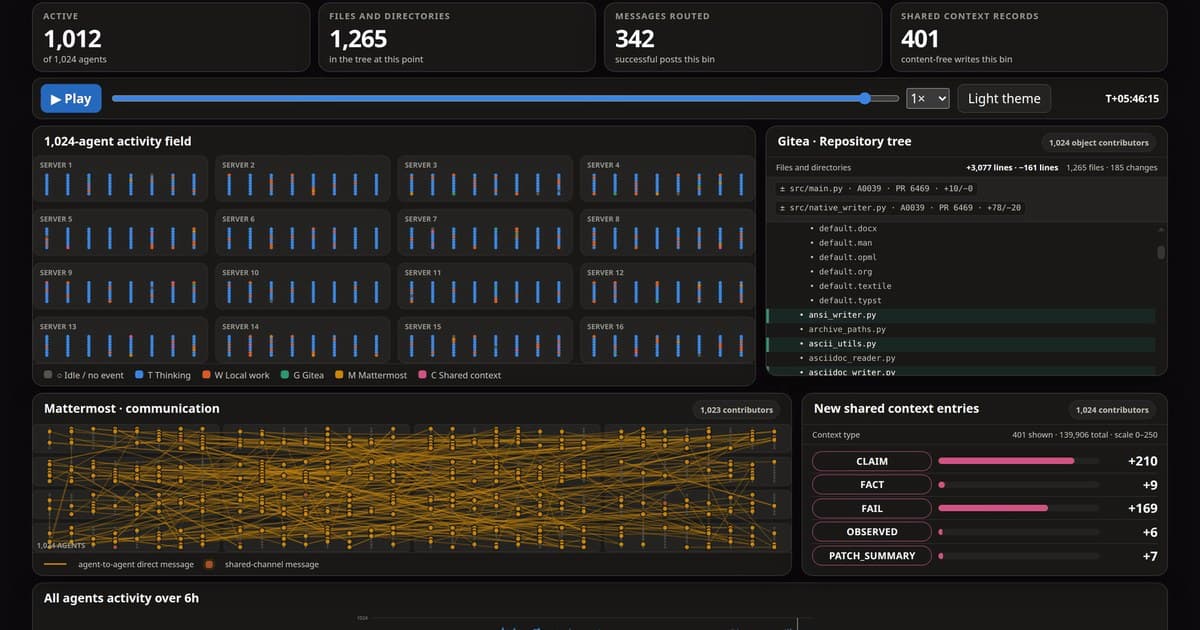Image resolution: width=1200 pixels, height=630 pixels.
Task: Click the +169 FAIL count value
Action: pos(1142,508)
